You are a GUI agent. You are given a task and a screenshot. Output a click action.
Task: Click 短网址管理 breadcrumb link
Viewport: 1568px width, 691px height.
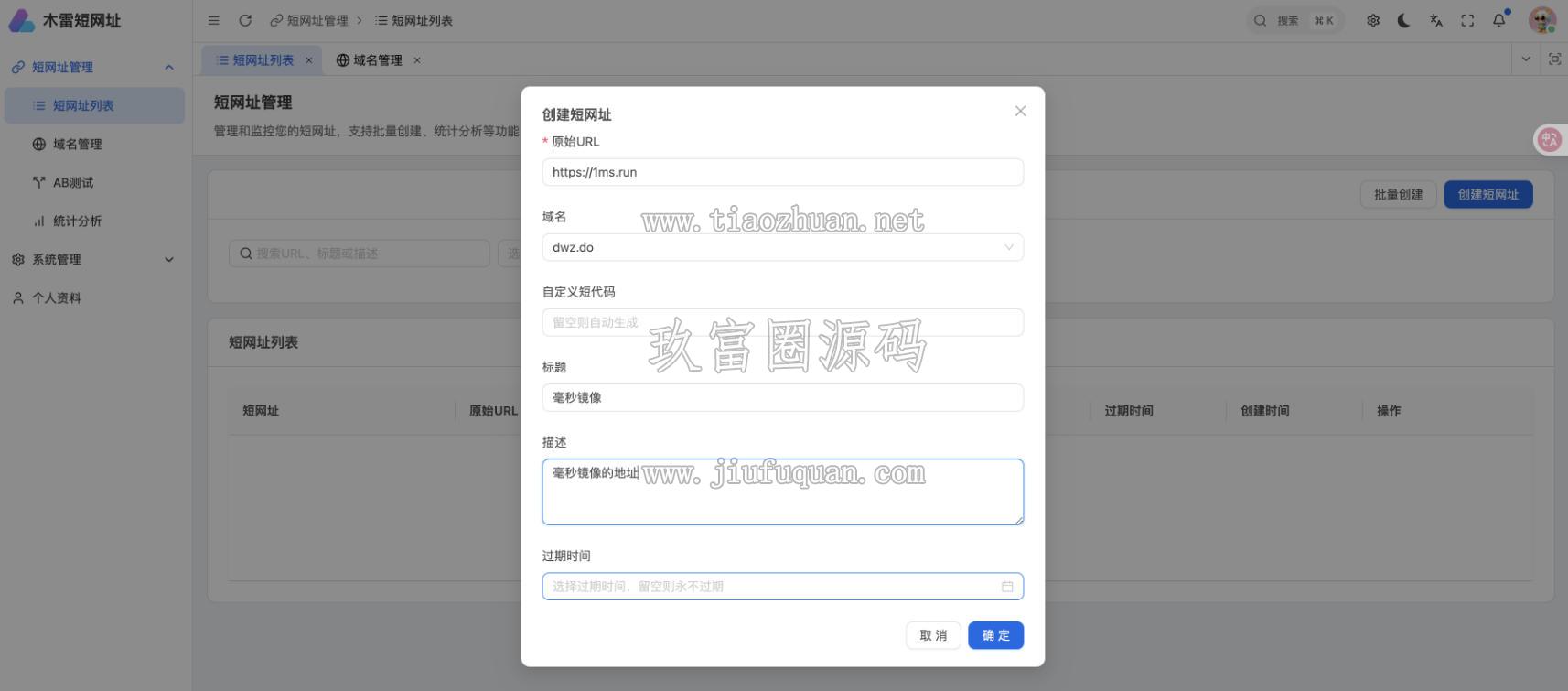[x=309, y=20]
